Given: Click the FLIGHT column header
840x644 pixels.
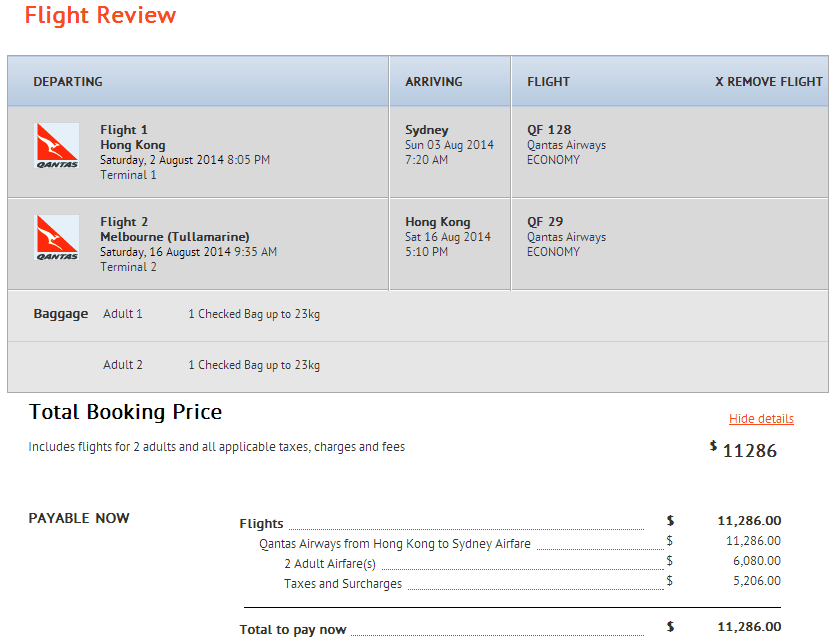Looking at the screenshot, I should (548, 82).
